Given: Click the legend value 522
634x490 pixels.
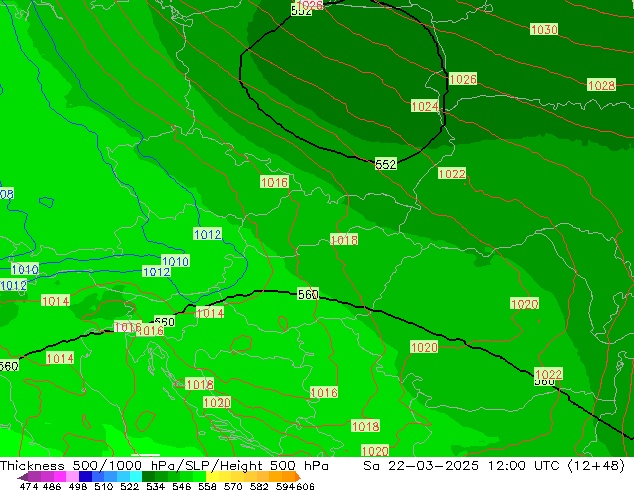Looking at the screenshot, I should click(129, 486).
